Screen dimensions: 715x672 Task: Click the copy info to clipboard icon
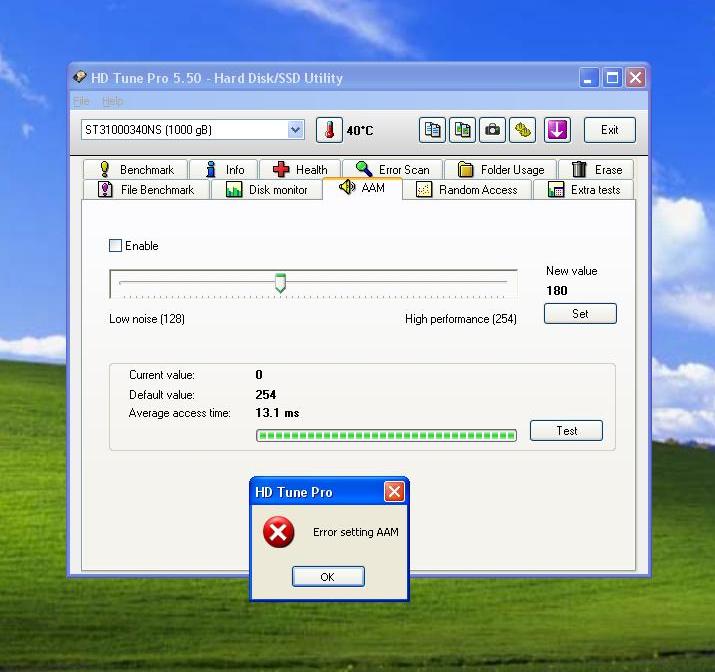432,130
